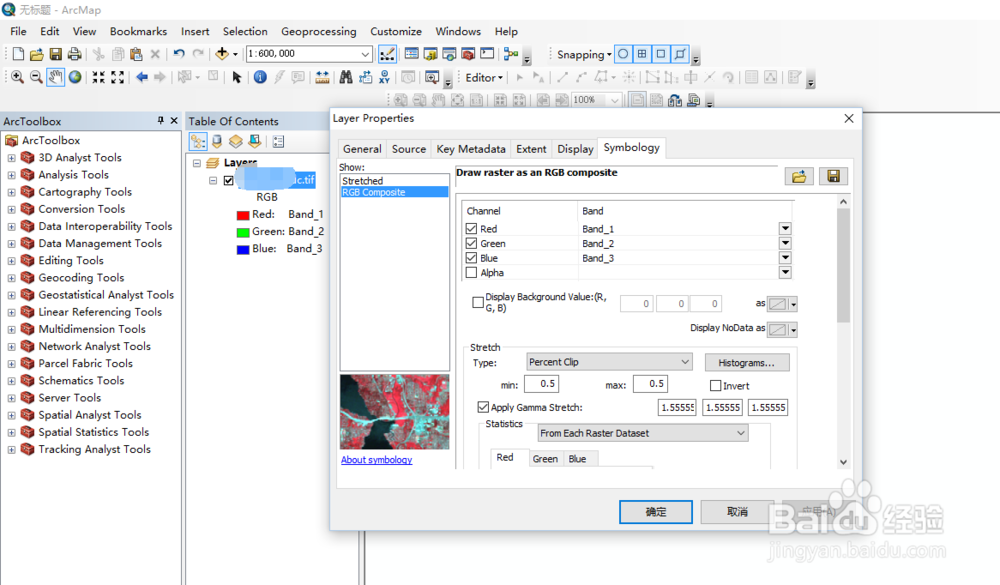Save the map using Save icon
This screenshot has width=1000, height=585.
(x=55, y=54)
